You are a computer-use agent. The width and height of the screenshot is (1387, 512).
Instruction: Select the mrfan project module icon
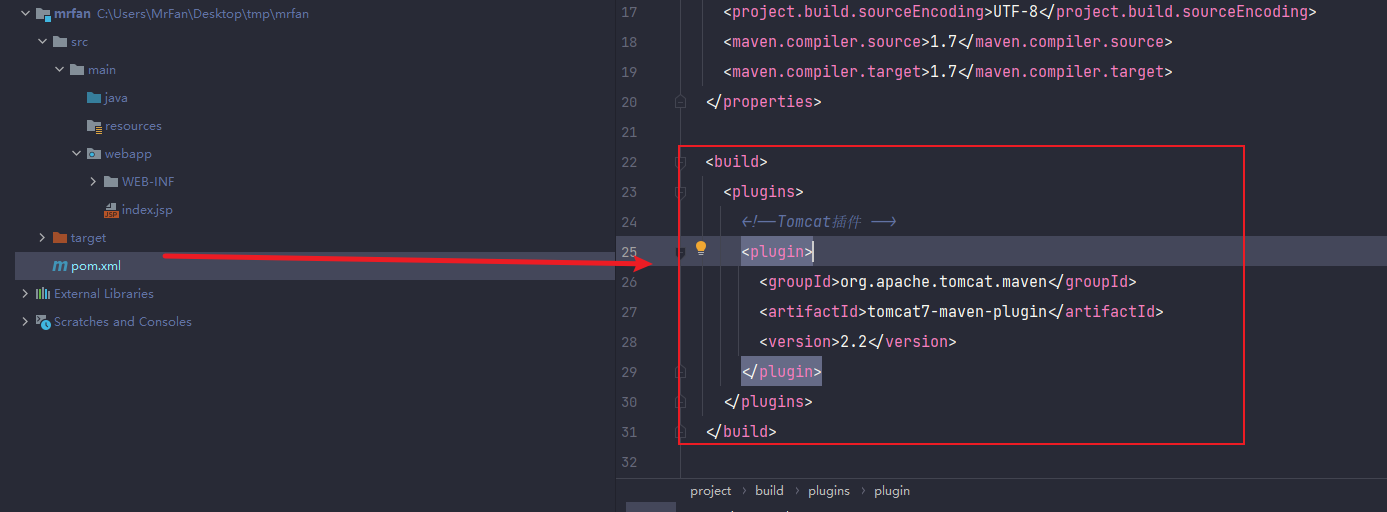tap(43, 14)
